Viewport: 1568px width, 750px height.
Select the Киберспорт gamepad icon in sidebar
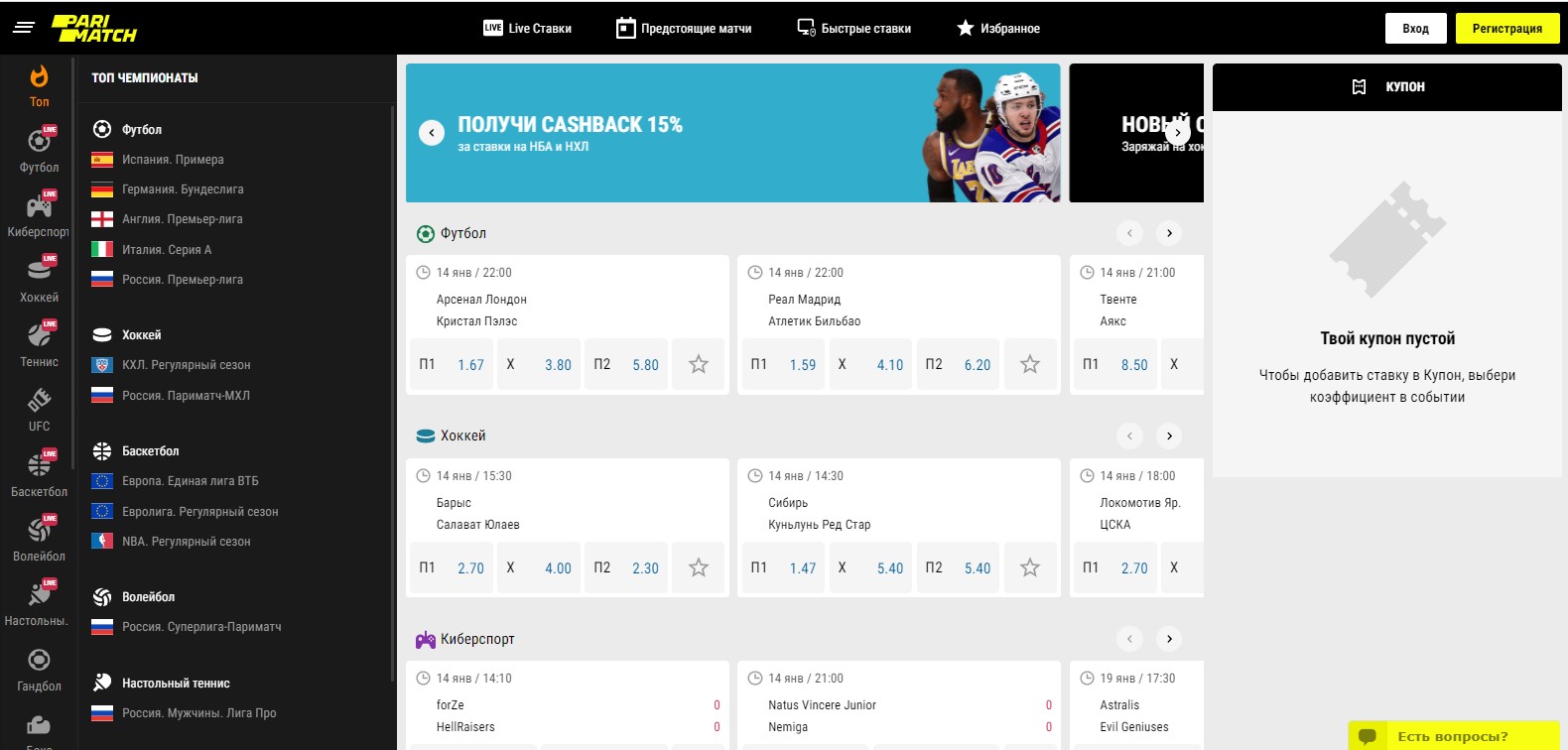[x=39, y=206]
